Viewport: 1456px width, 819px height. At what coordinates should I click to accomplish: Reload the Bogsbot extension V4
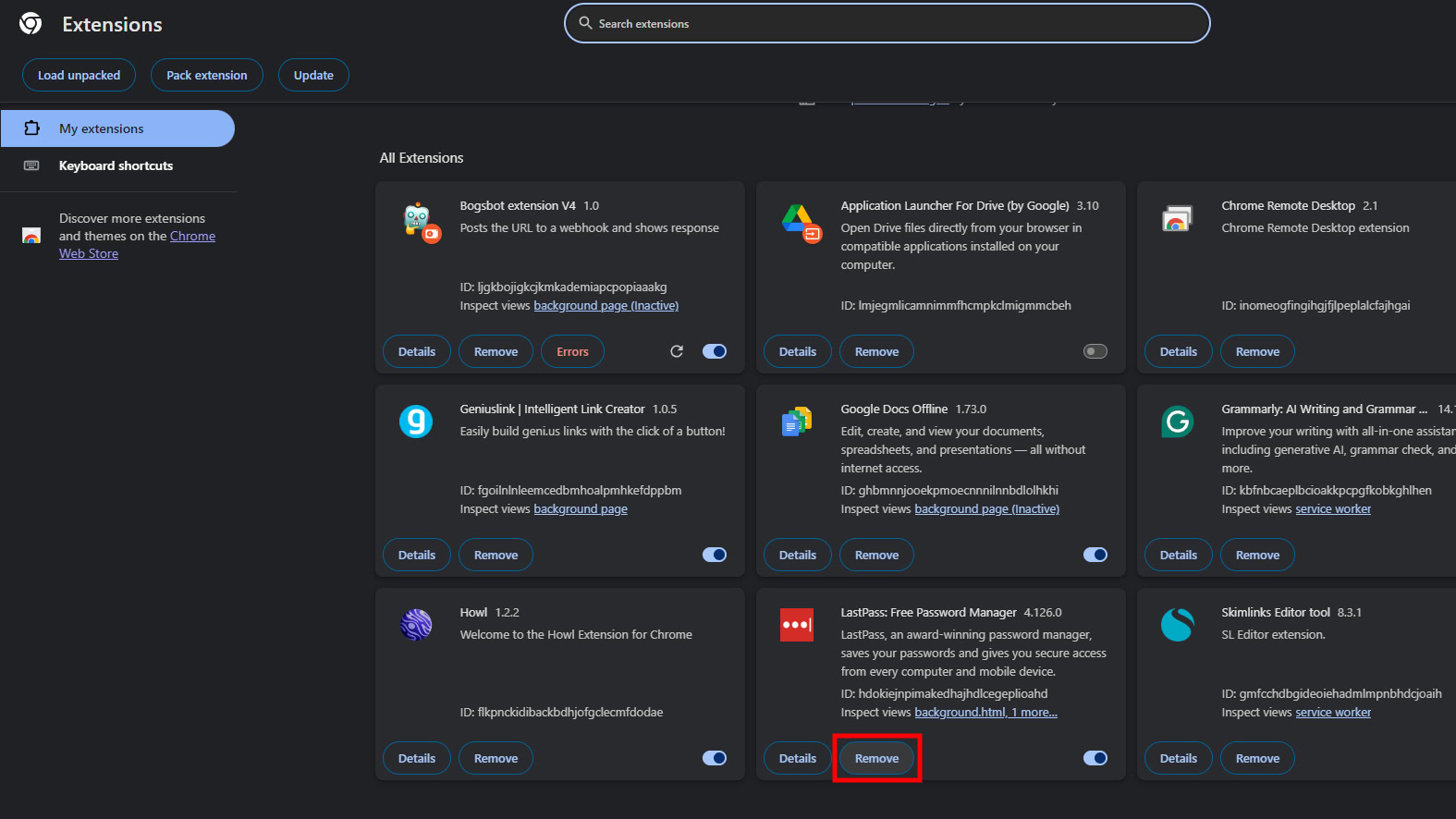pos(677,351)
